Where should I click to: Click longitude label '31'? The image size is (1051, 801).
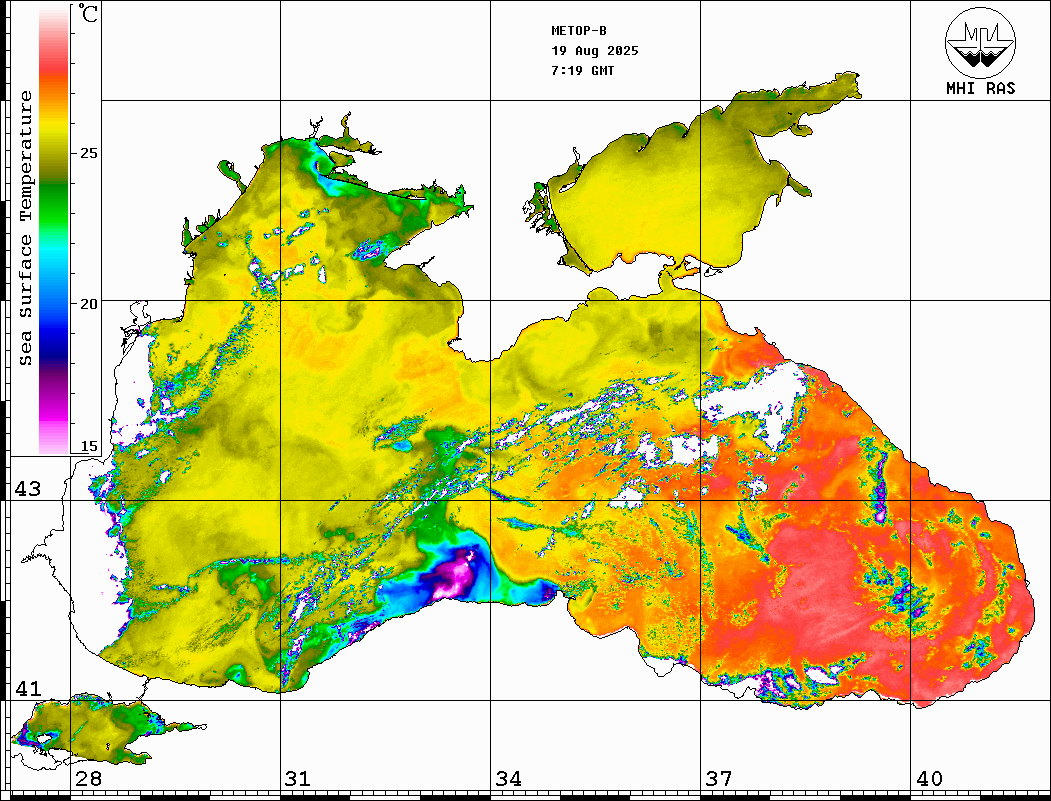pyautogui.click(x=298, y=779)
